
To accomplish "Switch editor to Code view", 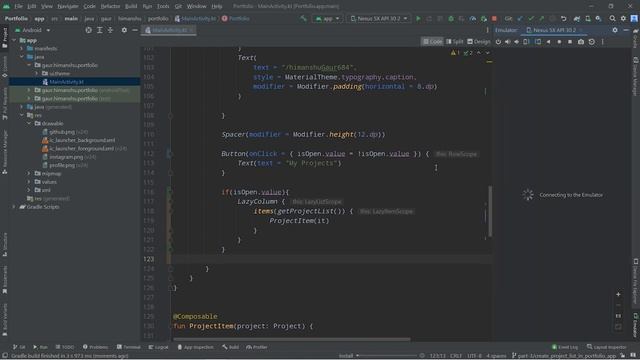I will [432, 42].
